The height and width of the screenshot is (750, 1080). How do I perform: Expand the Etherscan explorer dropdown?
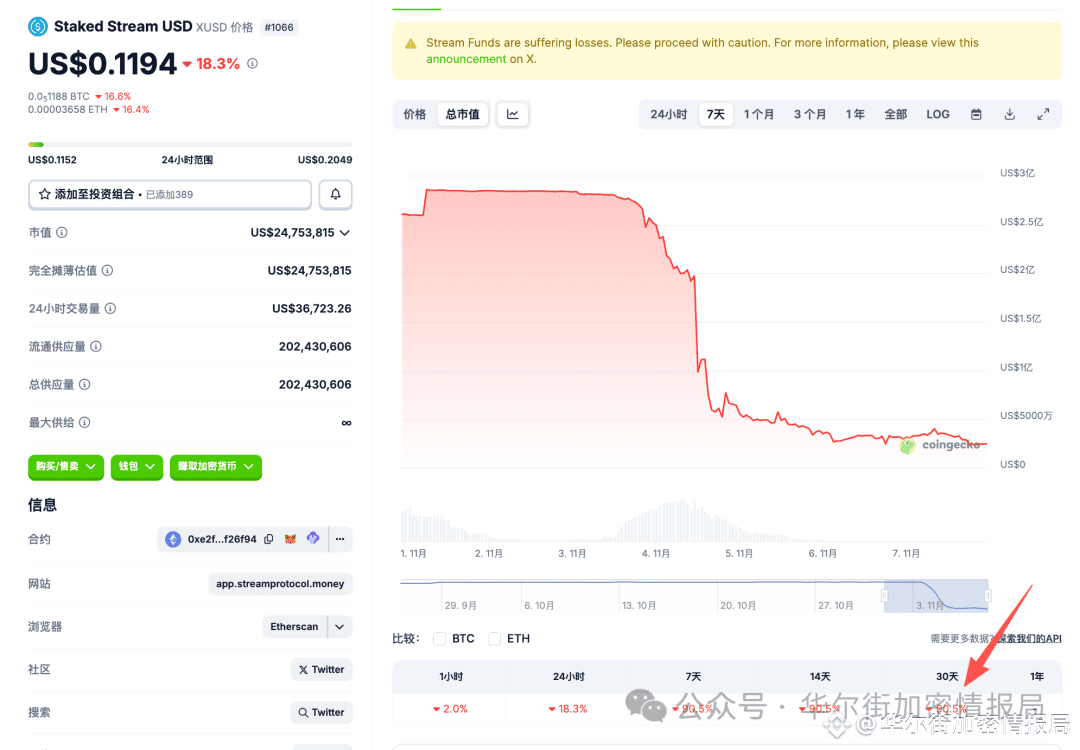(x=337, y=626)
